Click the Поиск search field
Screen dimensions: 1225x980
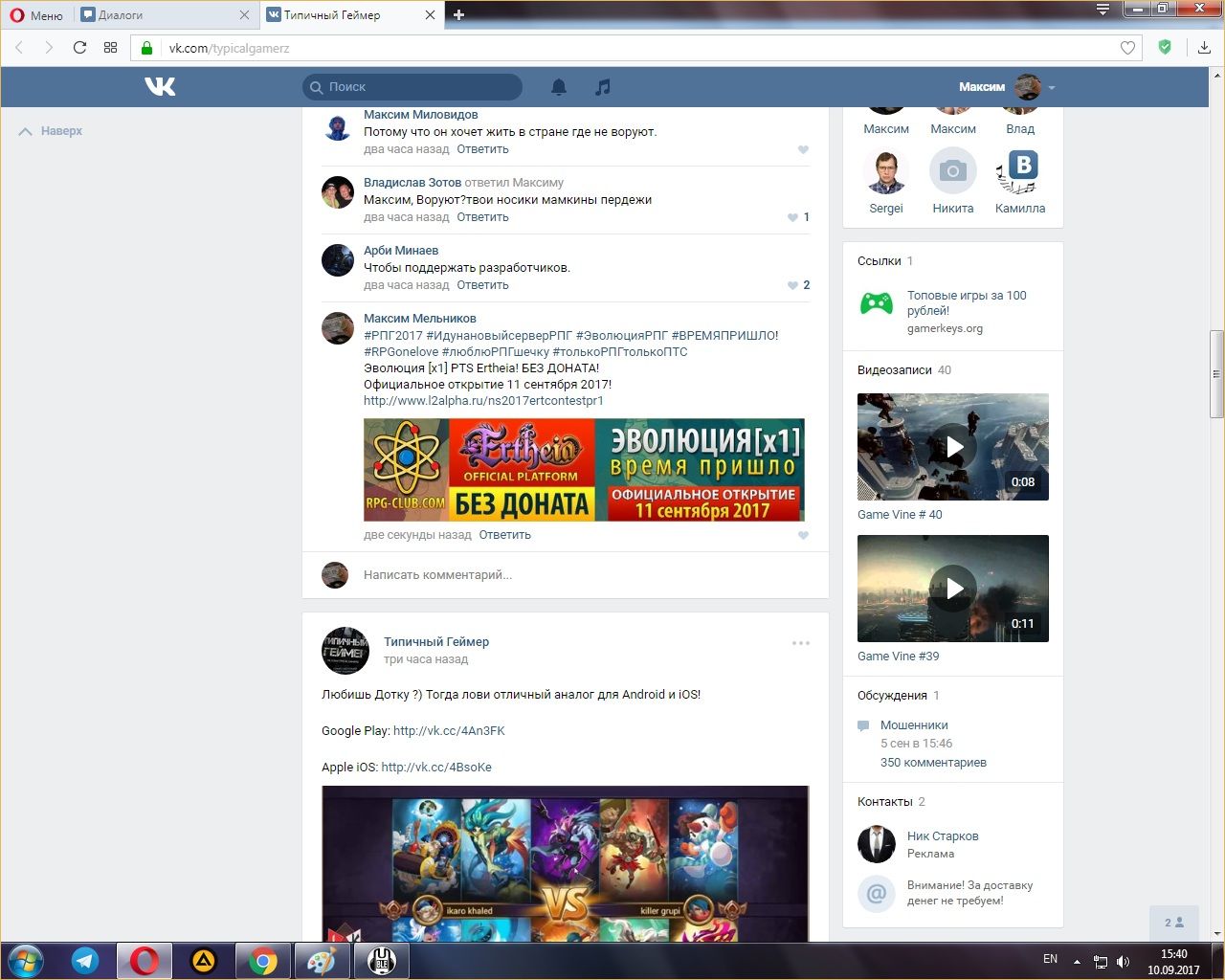click(x=412, y=87)
